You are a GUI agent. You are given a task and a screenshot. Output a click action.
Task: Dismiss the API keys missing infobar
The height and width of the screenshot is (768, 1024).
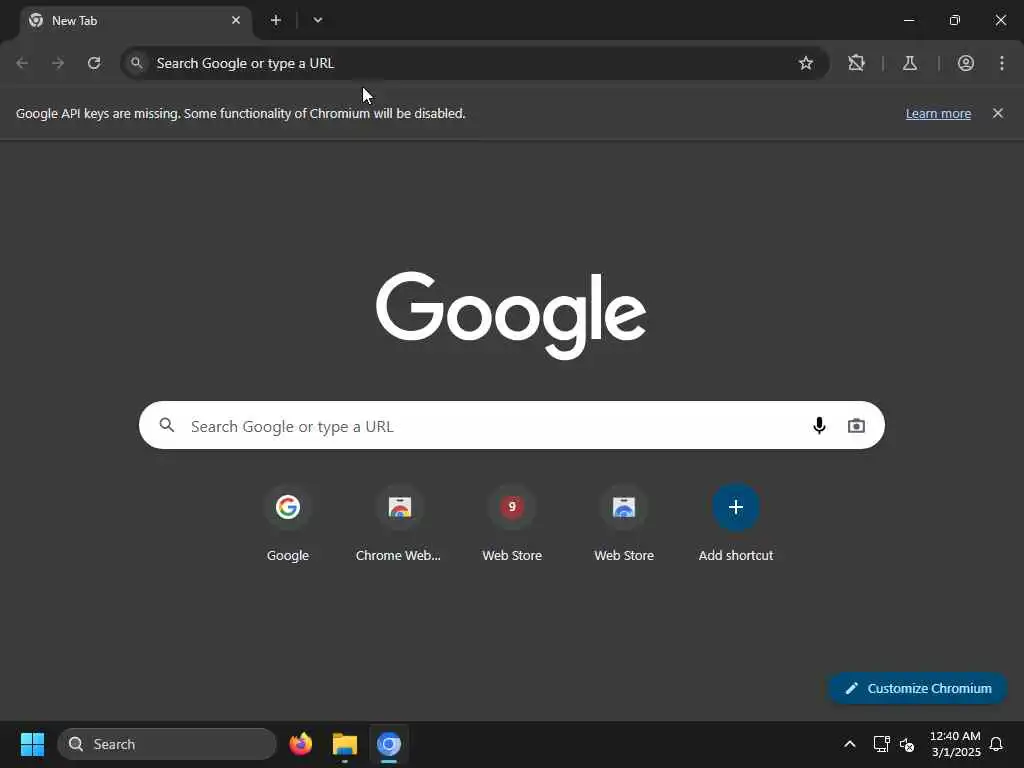[x=998, y=113]
